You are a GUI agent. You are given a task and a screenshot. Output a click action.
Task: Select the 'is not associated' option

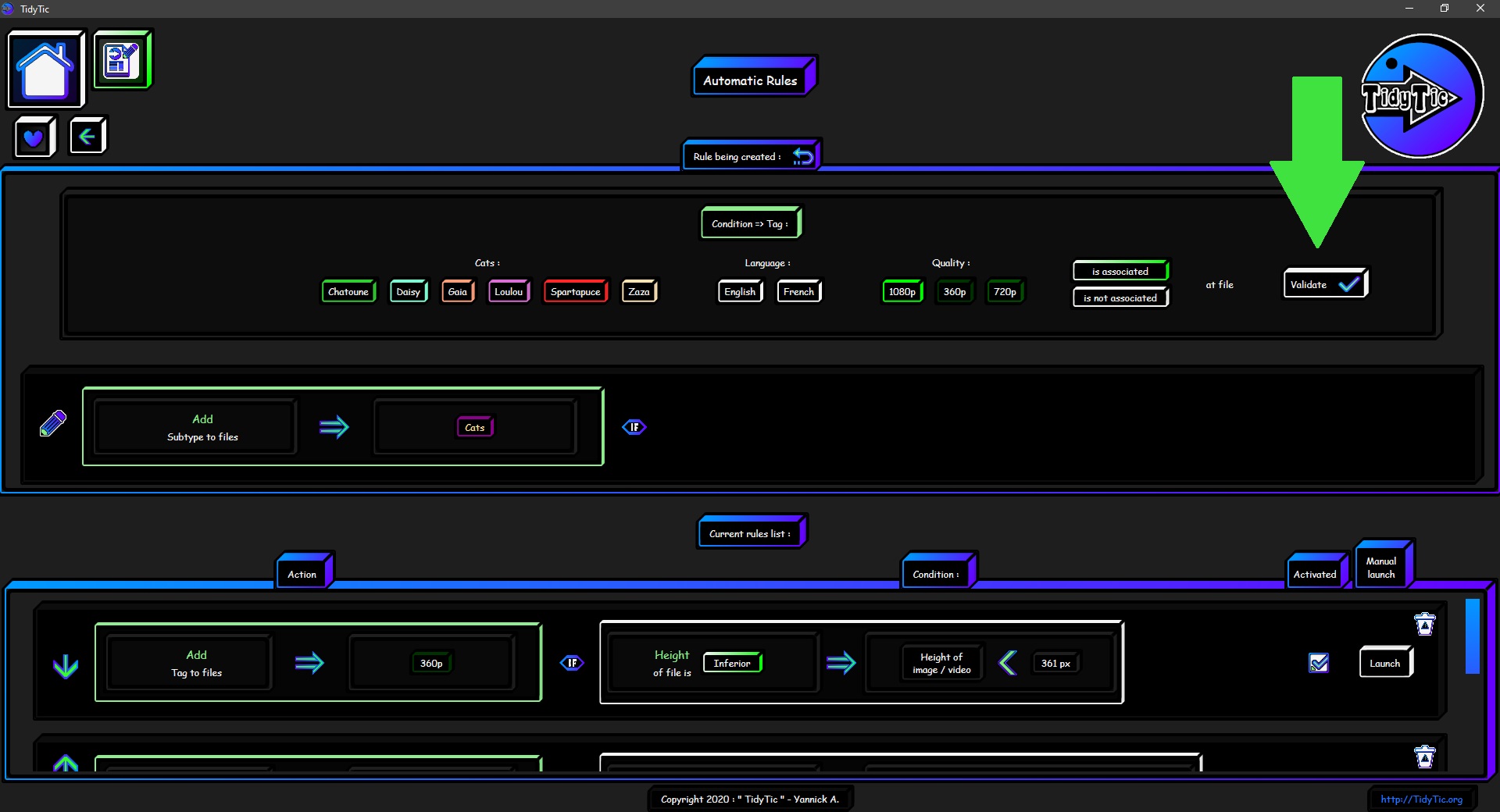tap(1120, 298)
